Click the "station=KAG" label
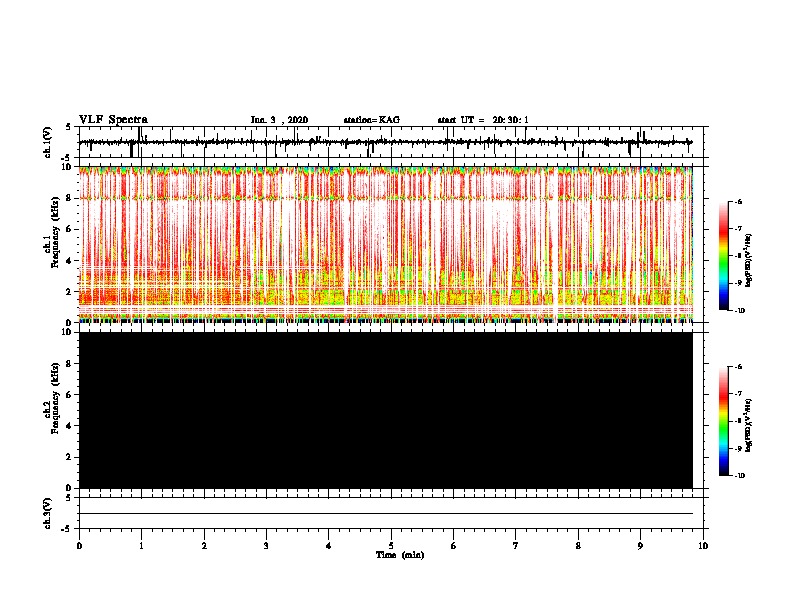792x612 pixels. tap(371, 120)
